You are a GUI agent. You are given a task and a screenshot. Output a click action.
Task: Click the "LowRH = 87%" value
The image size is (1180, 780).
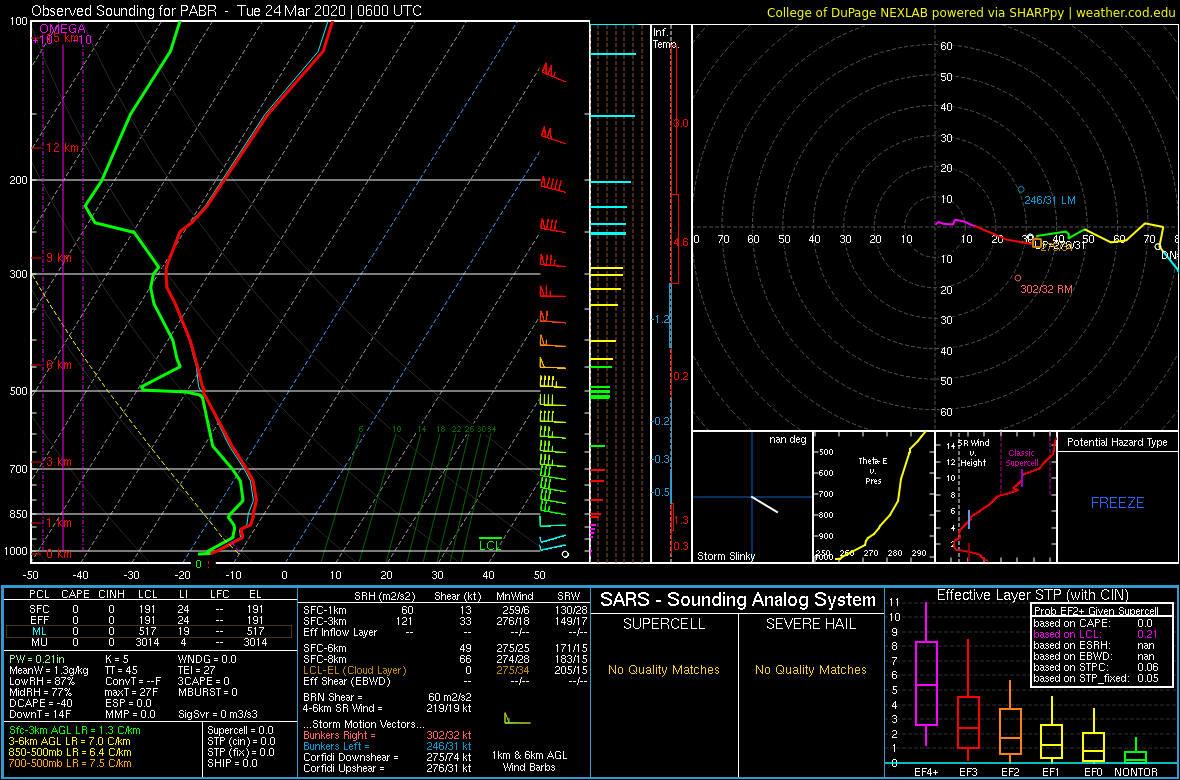[41, 681]
